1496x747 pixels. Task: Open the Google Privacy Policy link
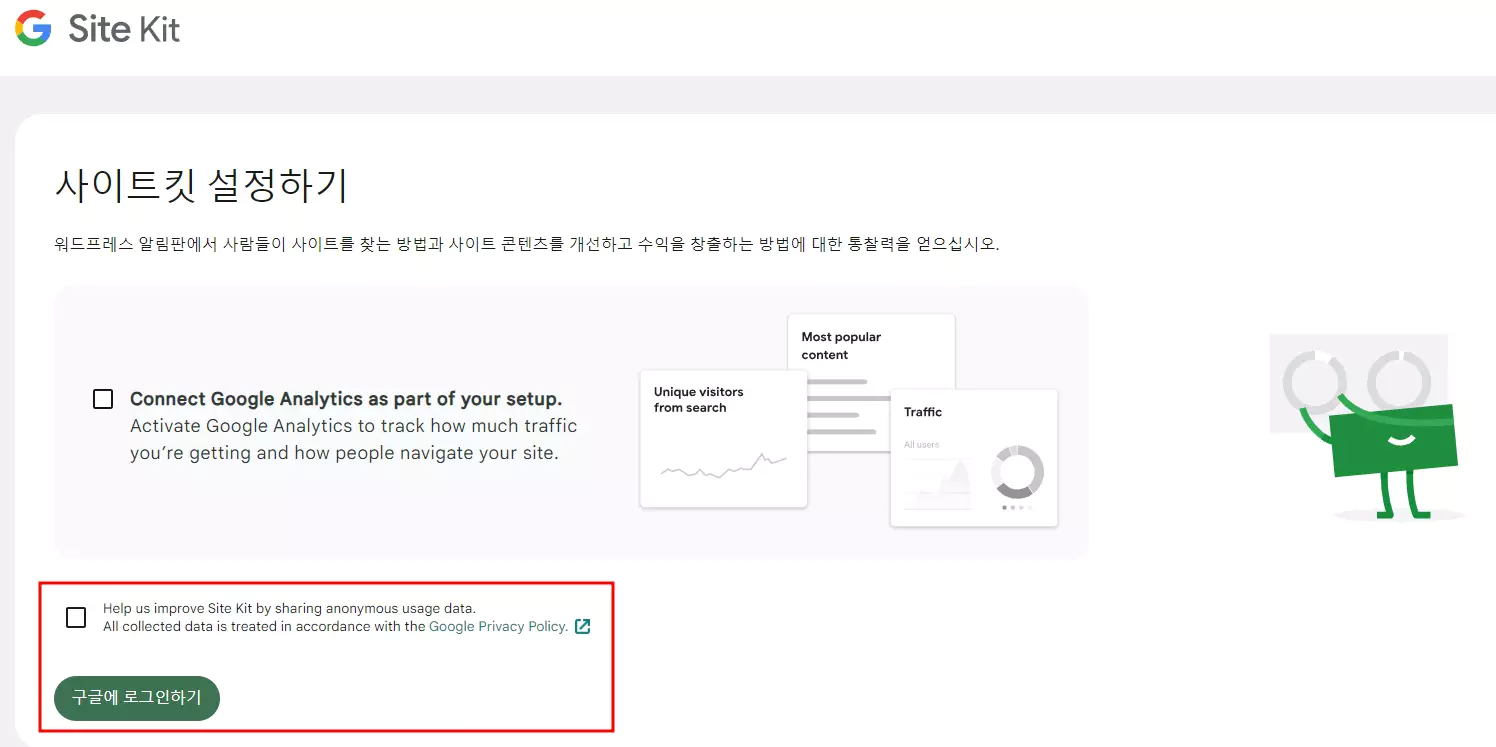(x=498, y=627)
